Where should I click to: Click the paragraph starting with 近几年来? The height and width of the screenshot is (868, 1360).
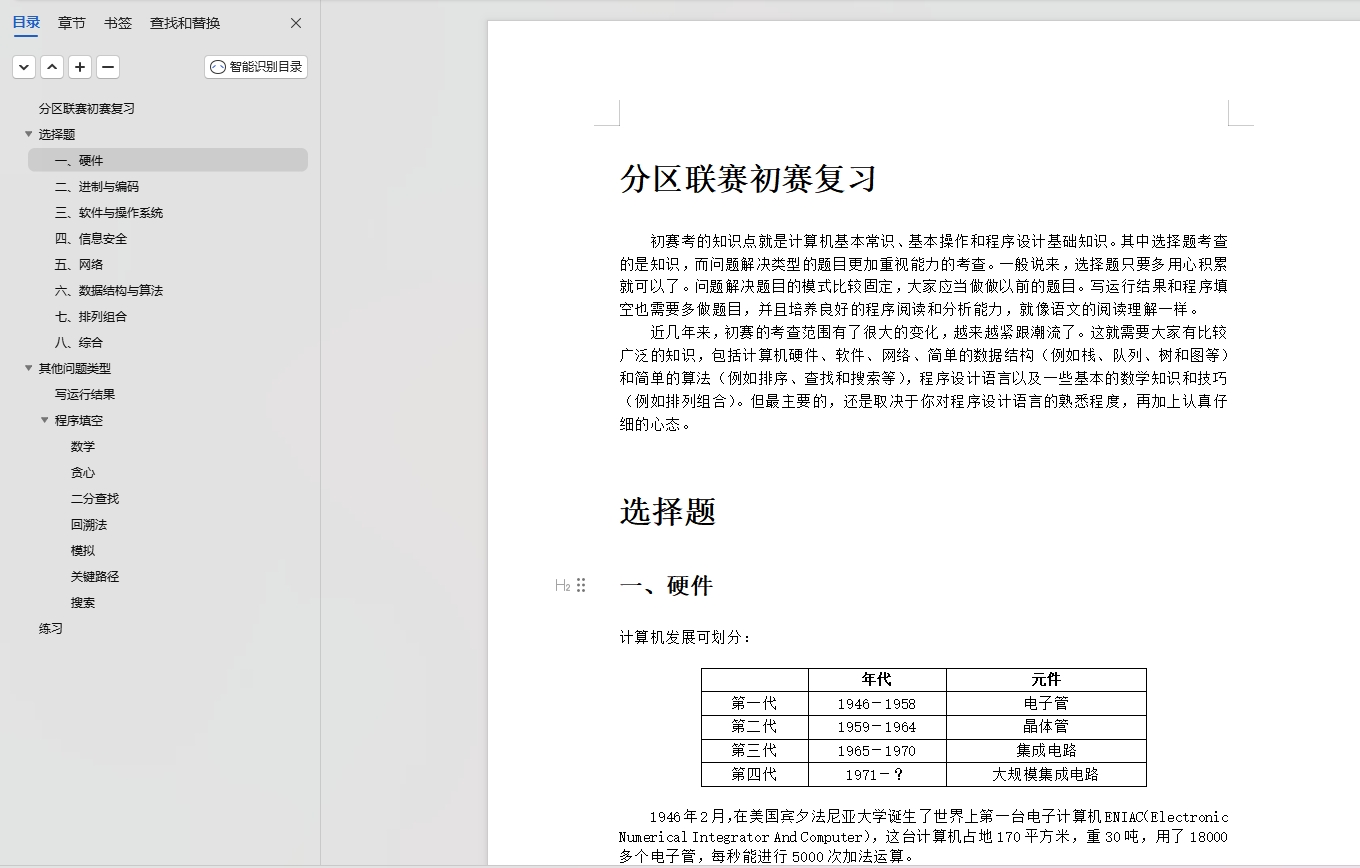(x=924, y=378)
